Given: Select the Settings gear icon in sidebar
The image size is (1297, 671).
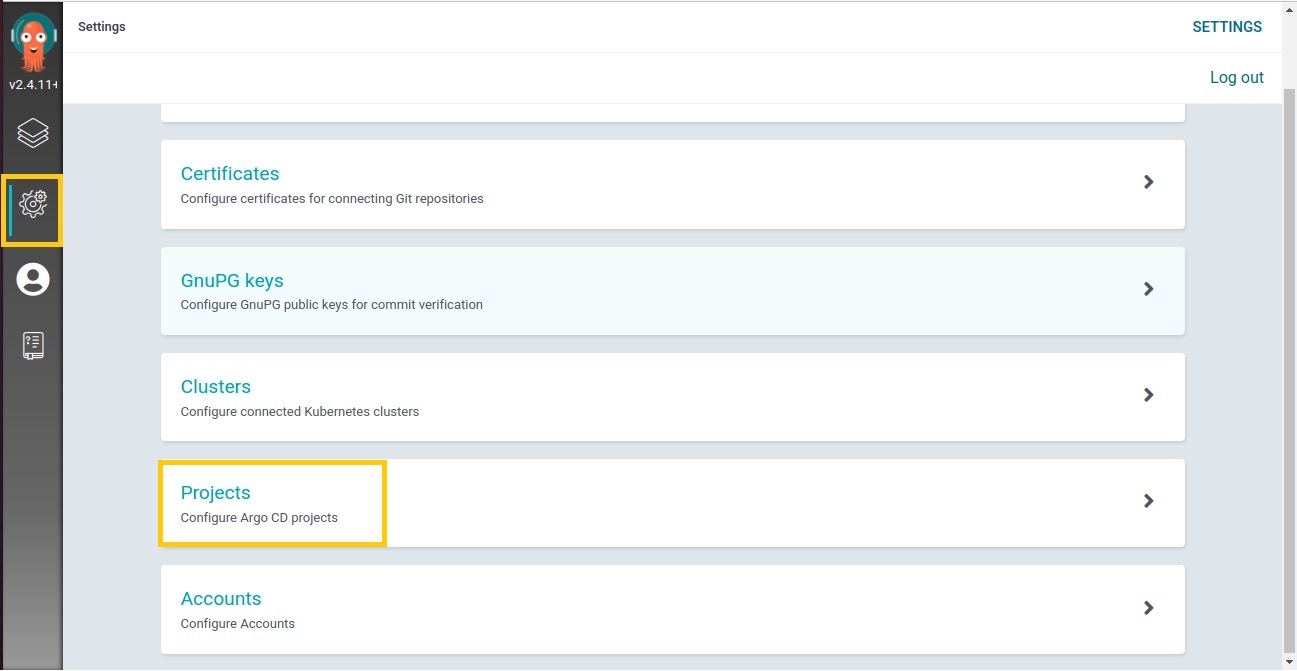Looking at the screenshot, I should tap(33, 204).
